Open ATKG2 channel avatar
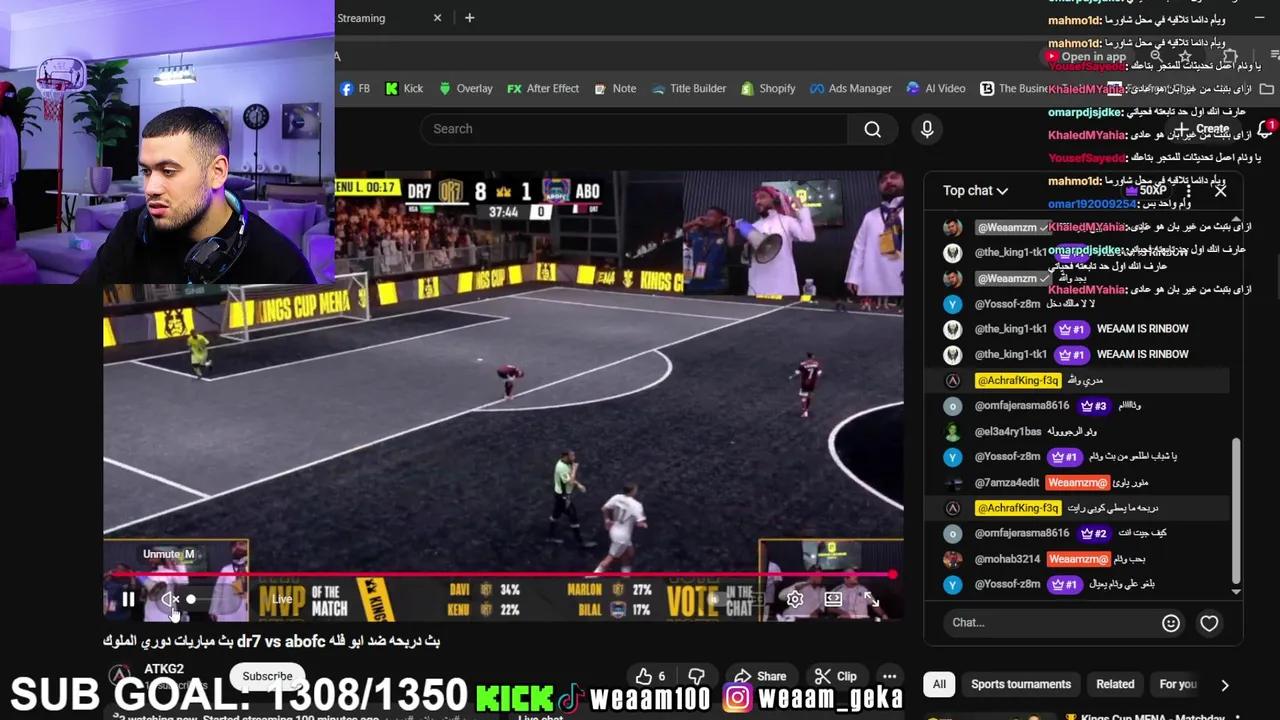This screenshot has width=1280, height=720. (x=119, y=676)
